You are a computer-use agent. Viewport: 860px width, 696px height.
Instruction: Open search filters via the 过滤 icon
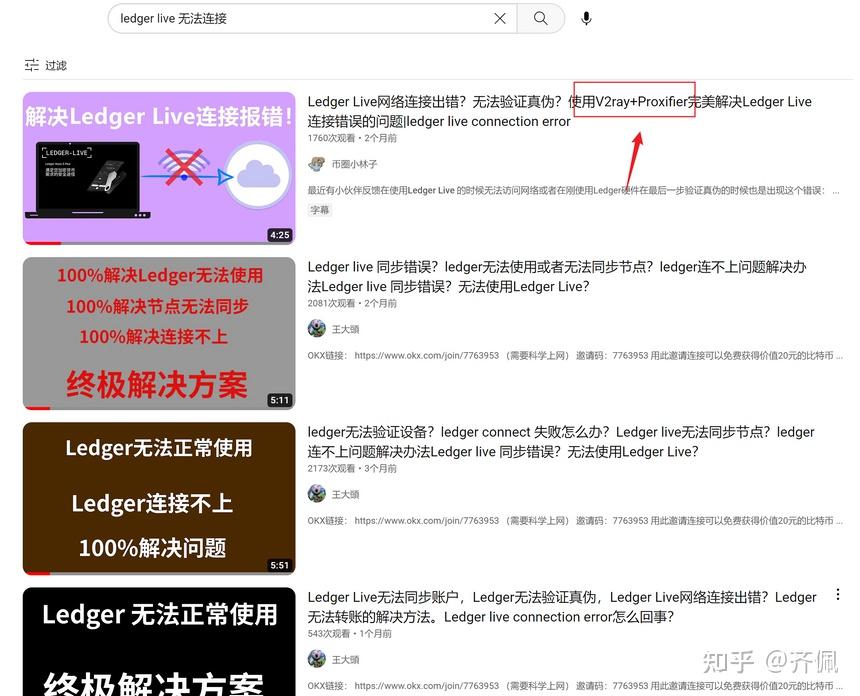pyautogui.click(x=30, y=63)
